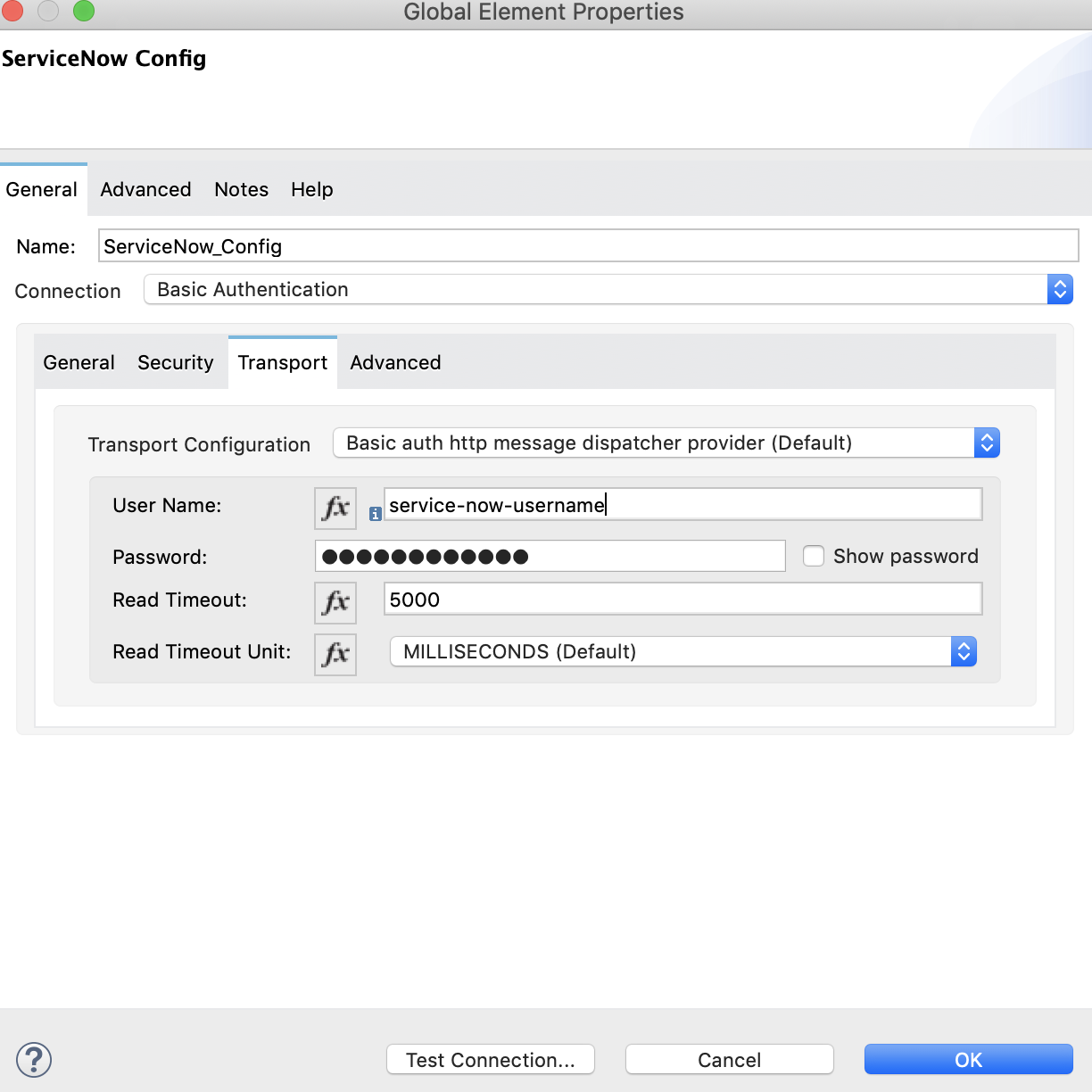Image resolution: width=1092 pixels, height=1092 pixels.
Task: Open the expression editor for User Name
Action: (335, 509)
